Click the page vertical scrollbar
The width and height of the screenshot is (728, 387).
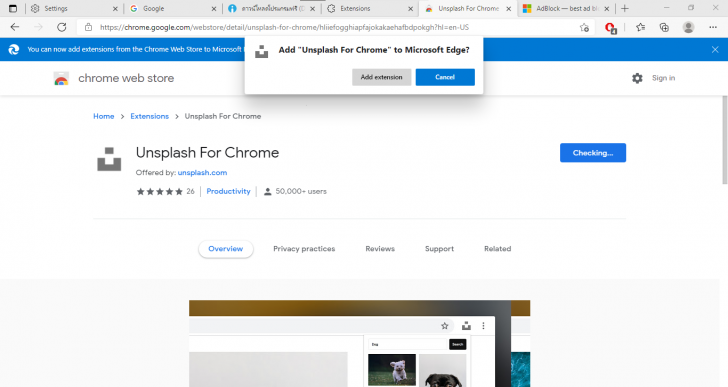pos(724,140)
